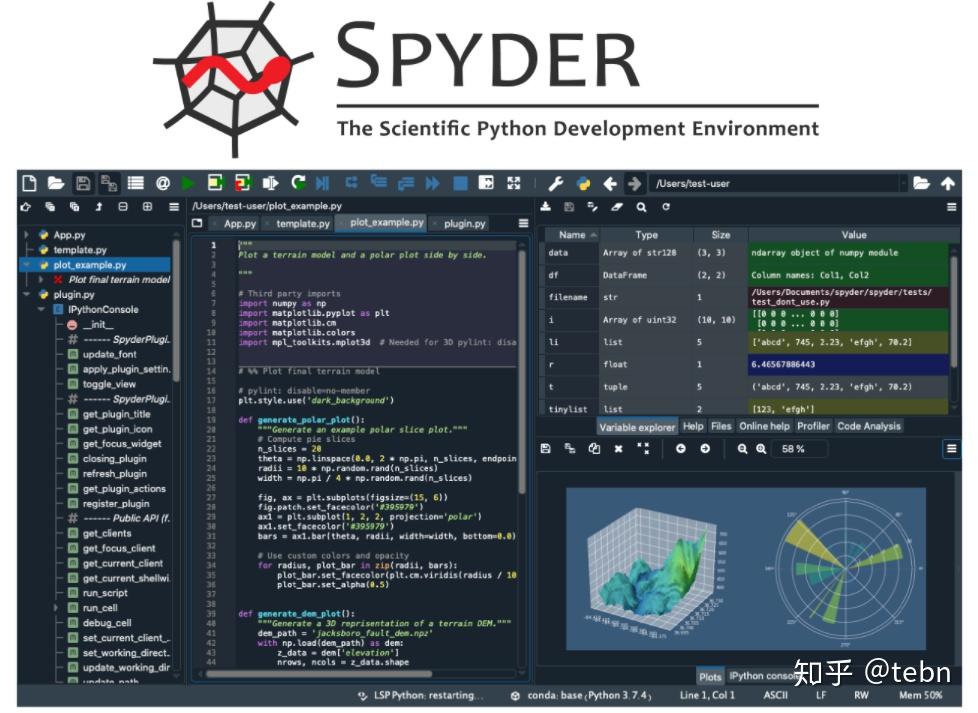The height and width of the screenshot is (713, 978).
Task: Search variables with the magnifier icon
Action: (641, 206)
